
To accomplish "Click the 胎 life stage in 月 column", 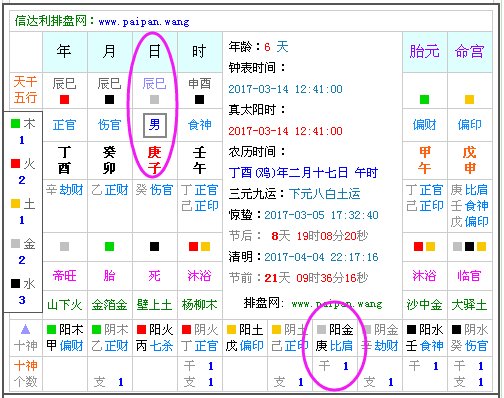I will click(109, 276).
